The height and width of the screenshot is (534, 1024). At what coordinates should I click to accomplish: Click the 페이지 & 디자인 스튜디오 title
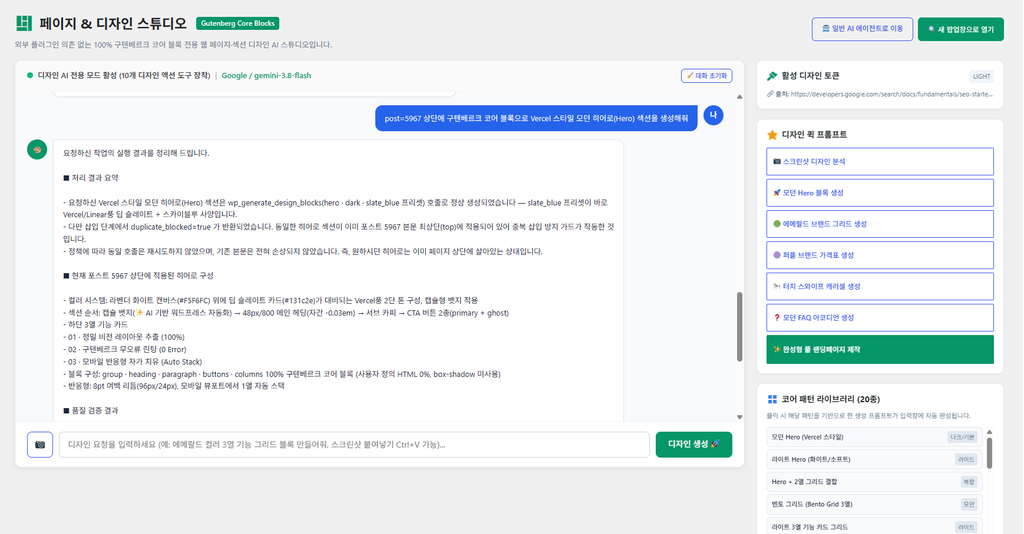(113, 24)
